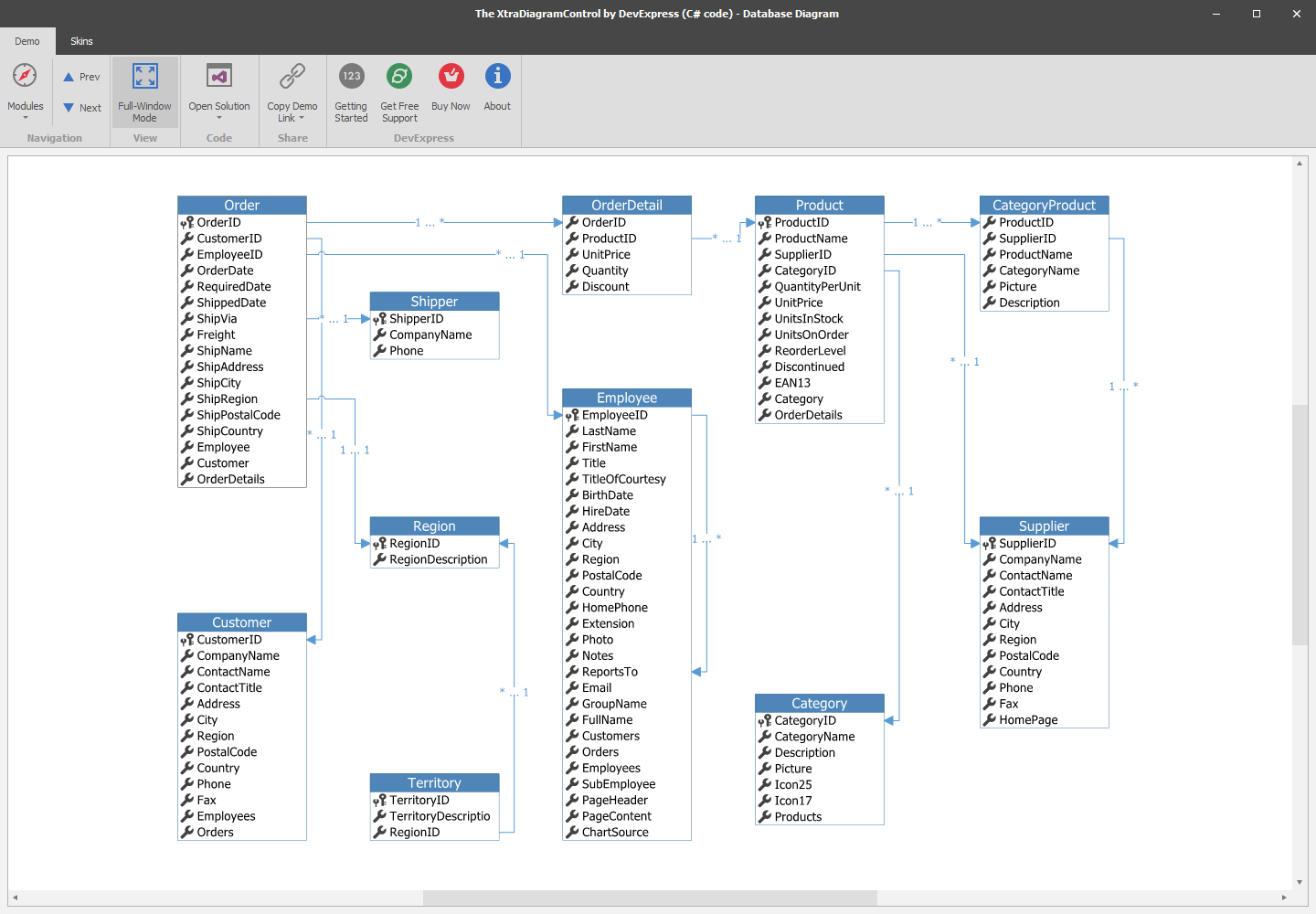This screenshot has height=914, width=1316.
Task: Select the Employee table header
Action: point(627,398)
